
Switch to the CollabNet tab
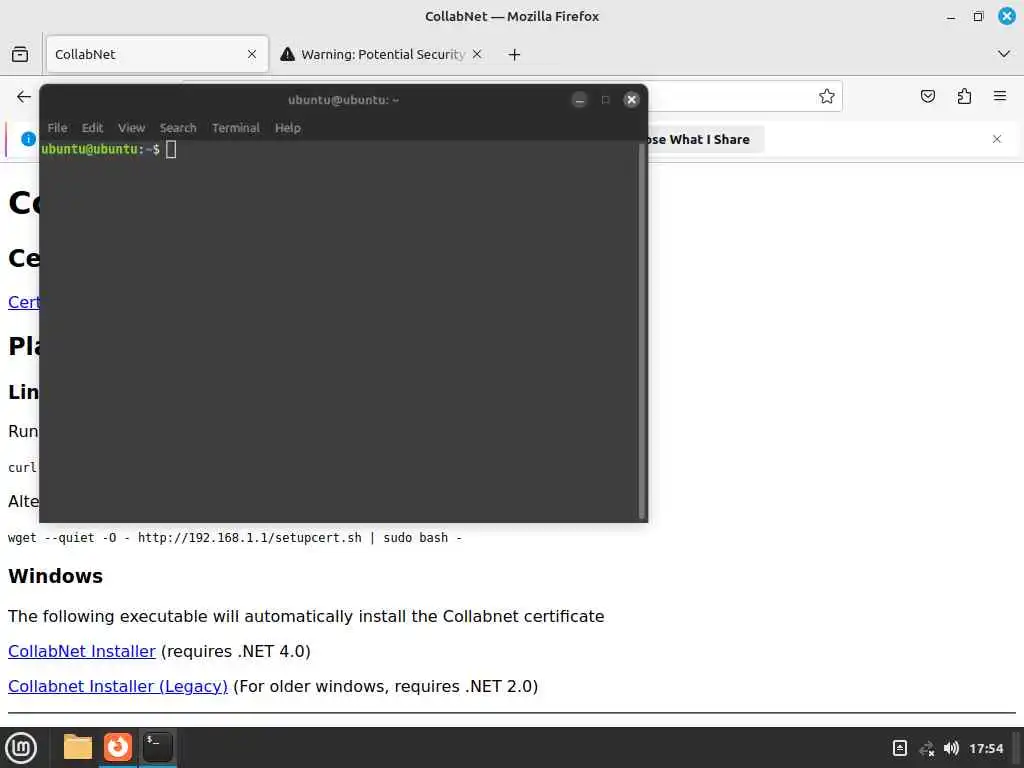tap(157, 54)
